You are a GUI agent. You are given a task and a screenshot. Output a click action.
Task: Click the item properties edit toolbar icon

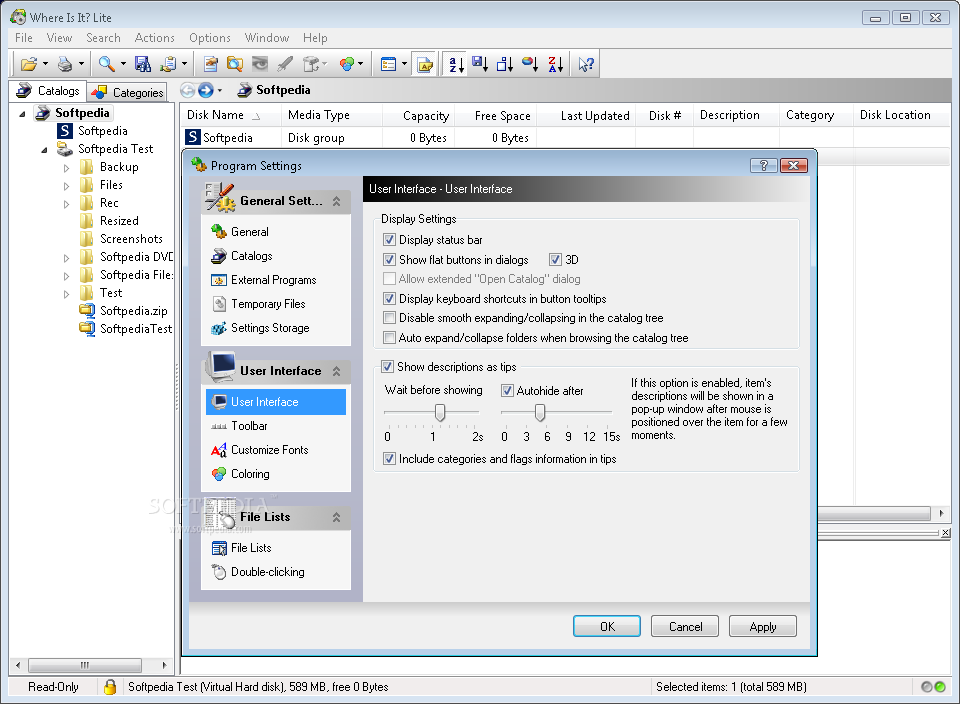211,64
